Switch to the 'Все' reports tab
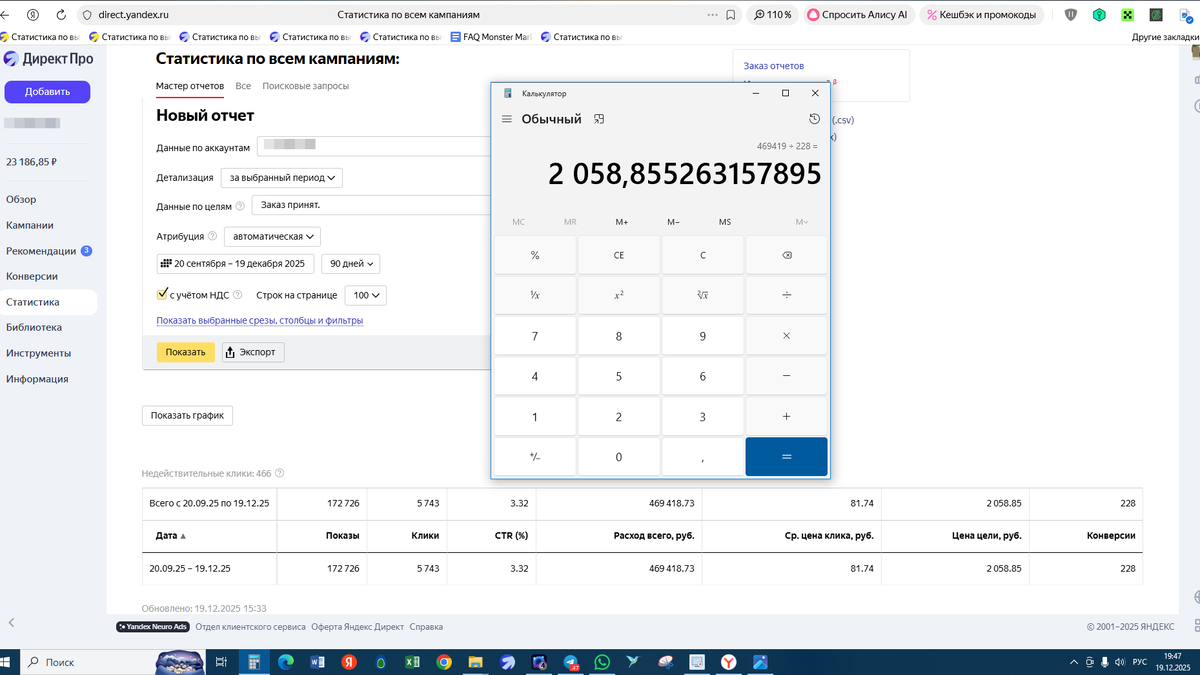Image resolution: width=1200 pixels, height=675 pixels. coord(243,86)
